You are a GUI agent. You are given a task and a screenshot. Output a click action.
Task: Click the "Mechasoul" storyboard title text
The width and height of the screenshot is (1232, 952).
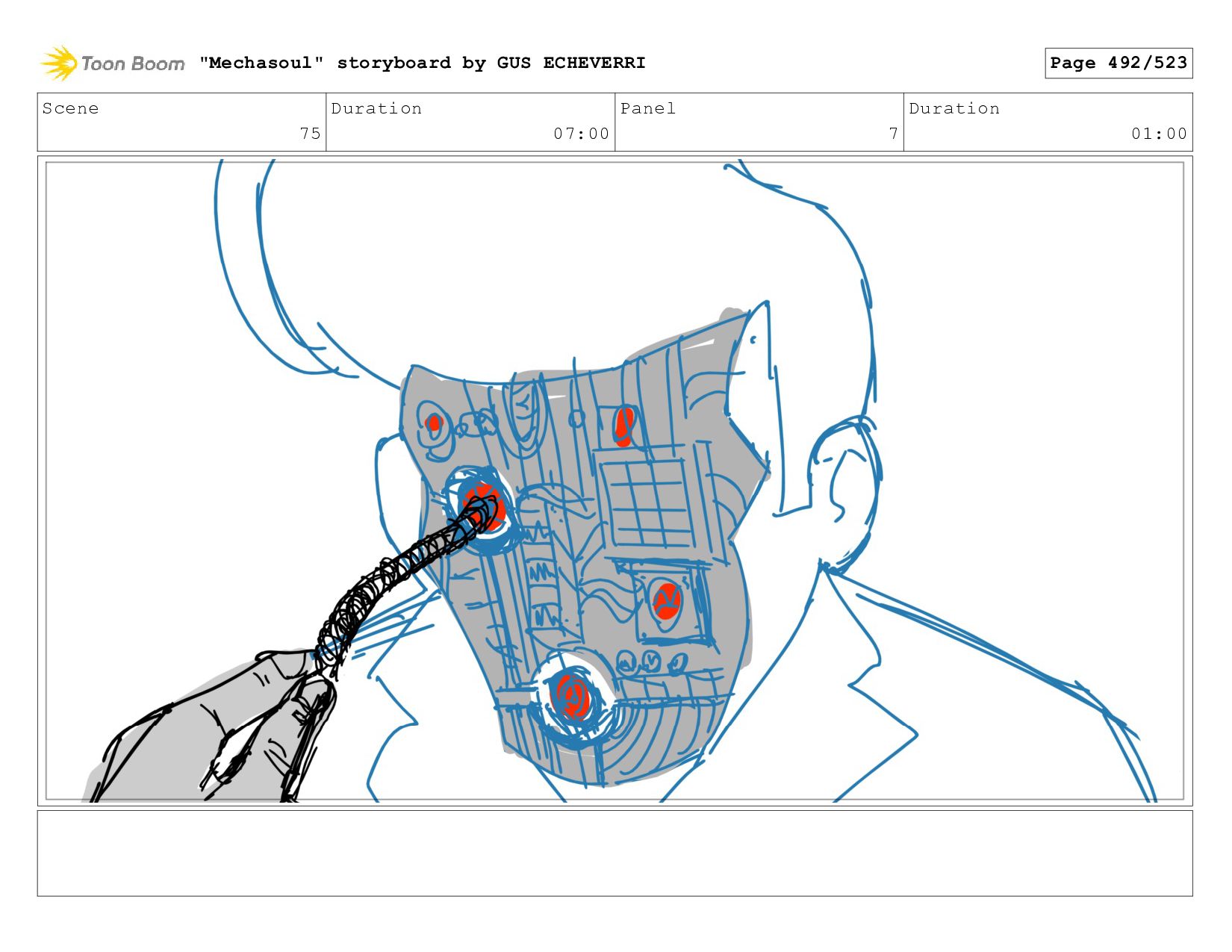tap(422, 63)
